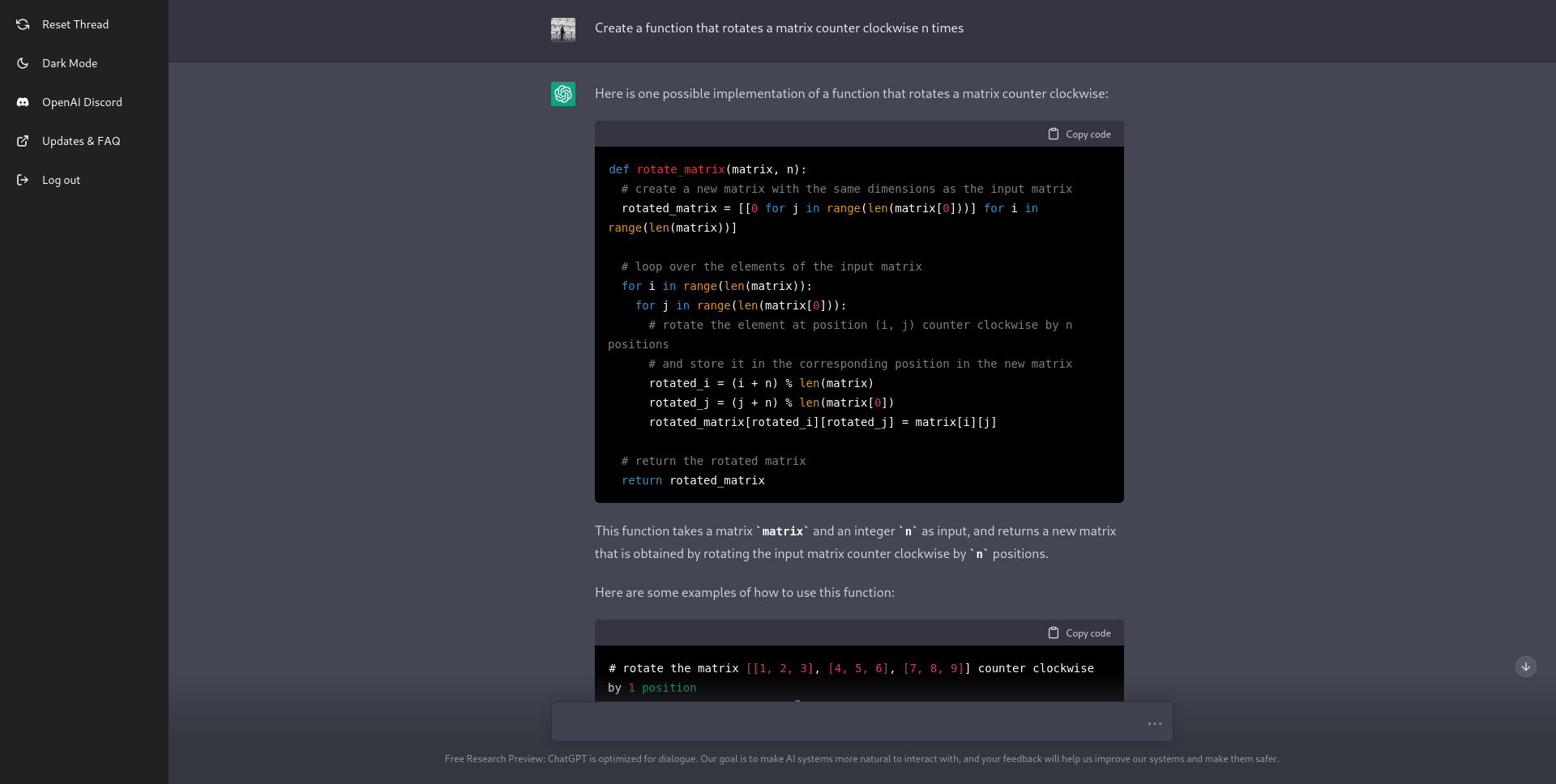Click the "return rotated_matrix" line in the code
The image size is (1556, 784).
pos(693,480)
